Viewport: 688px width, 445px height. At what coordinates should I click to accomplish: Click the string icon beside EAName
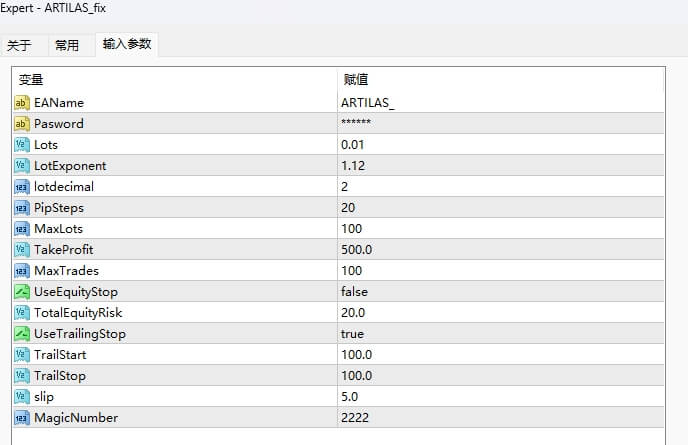pyautogui.click(x=22, y=102)
